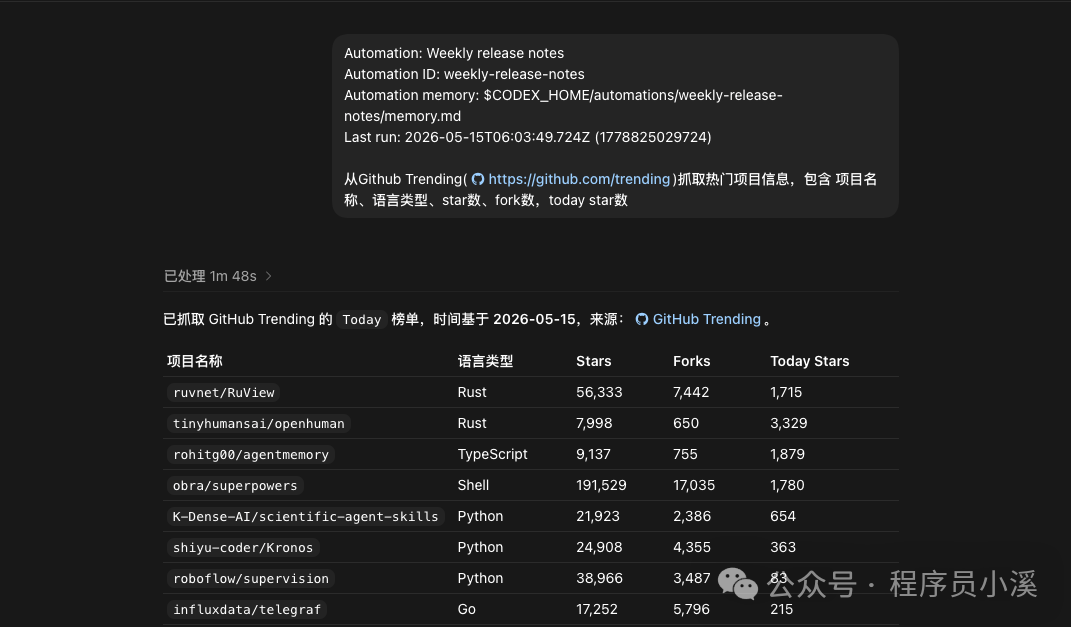The width and height of the screenshot is (1071, 627).
Task: Click the 654 today stars value
Action: point(783,516)
